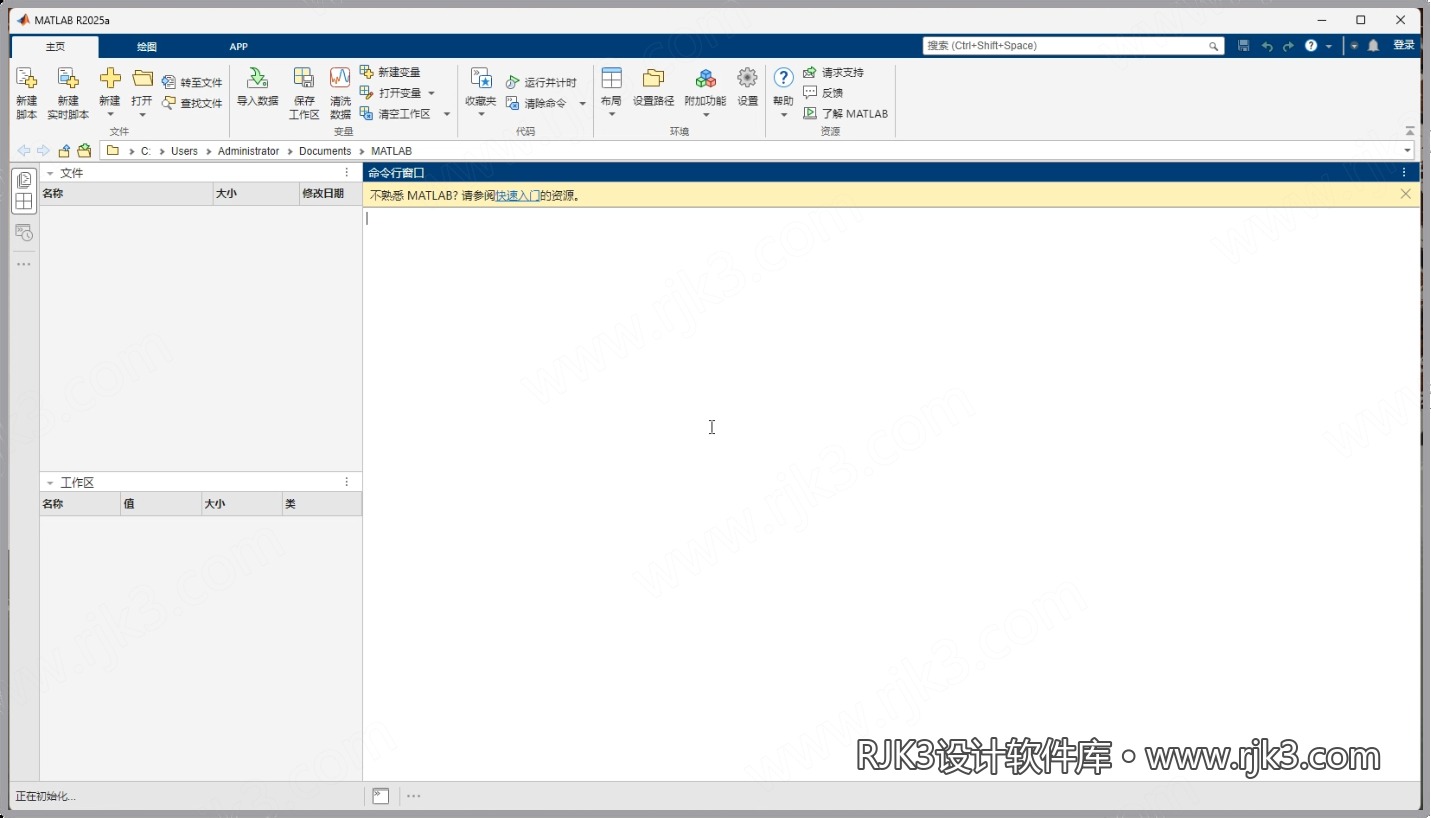Click the browse for folder icon

point(84,151)
